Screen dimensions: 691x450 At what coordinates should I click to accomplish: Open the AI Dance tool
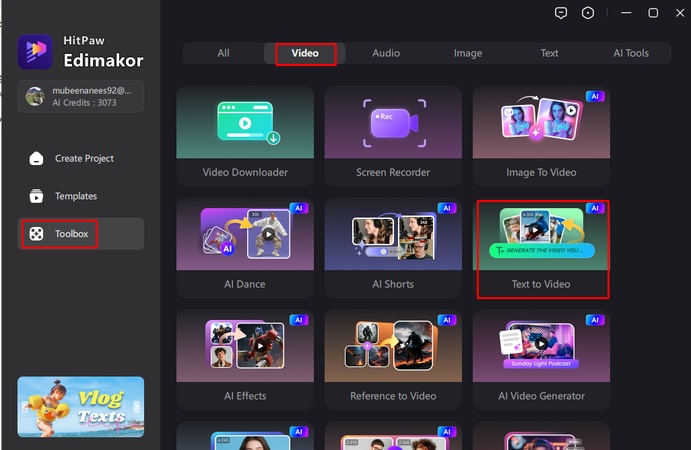click(x=245, y=248)
